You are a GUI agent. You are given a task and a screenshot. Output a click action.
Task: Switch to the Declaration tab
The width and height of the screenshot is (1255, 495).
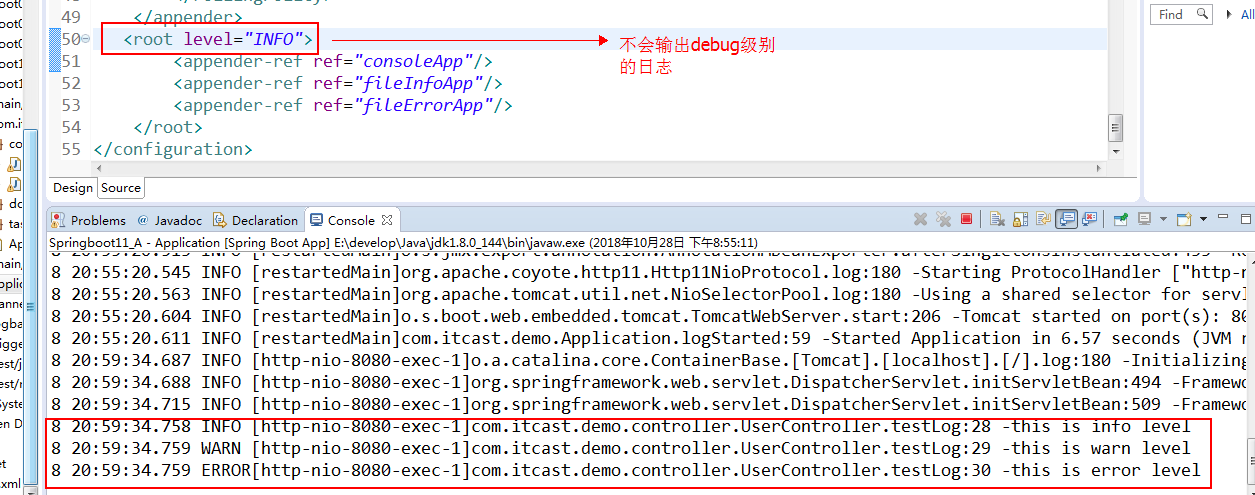(x=256, y=220)
